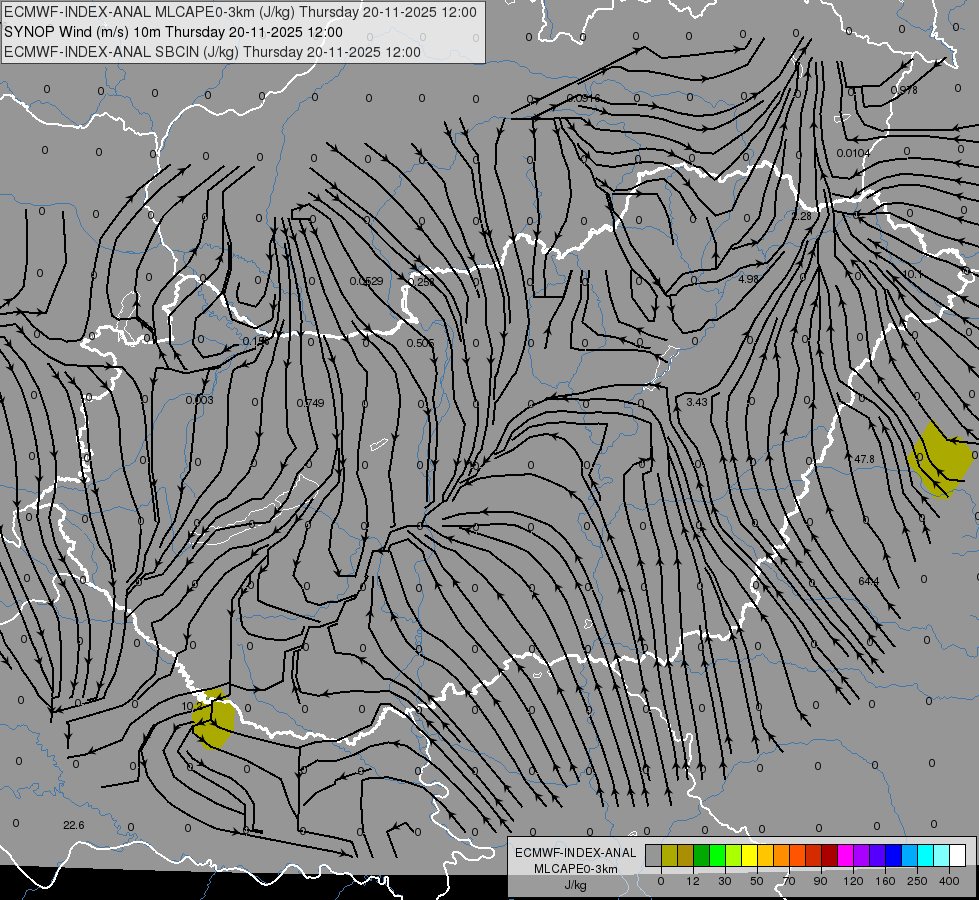
Task: Click the legend scale value '120'
Action: (853, 881)
